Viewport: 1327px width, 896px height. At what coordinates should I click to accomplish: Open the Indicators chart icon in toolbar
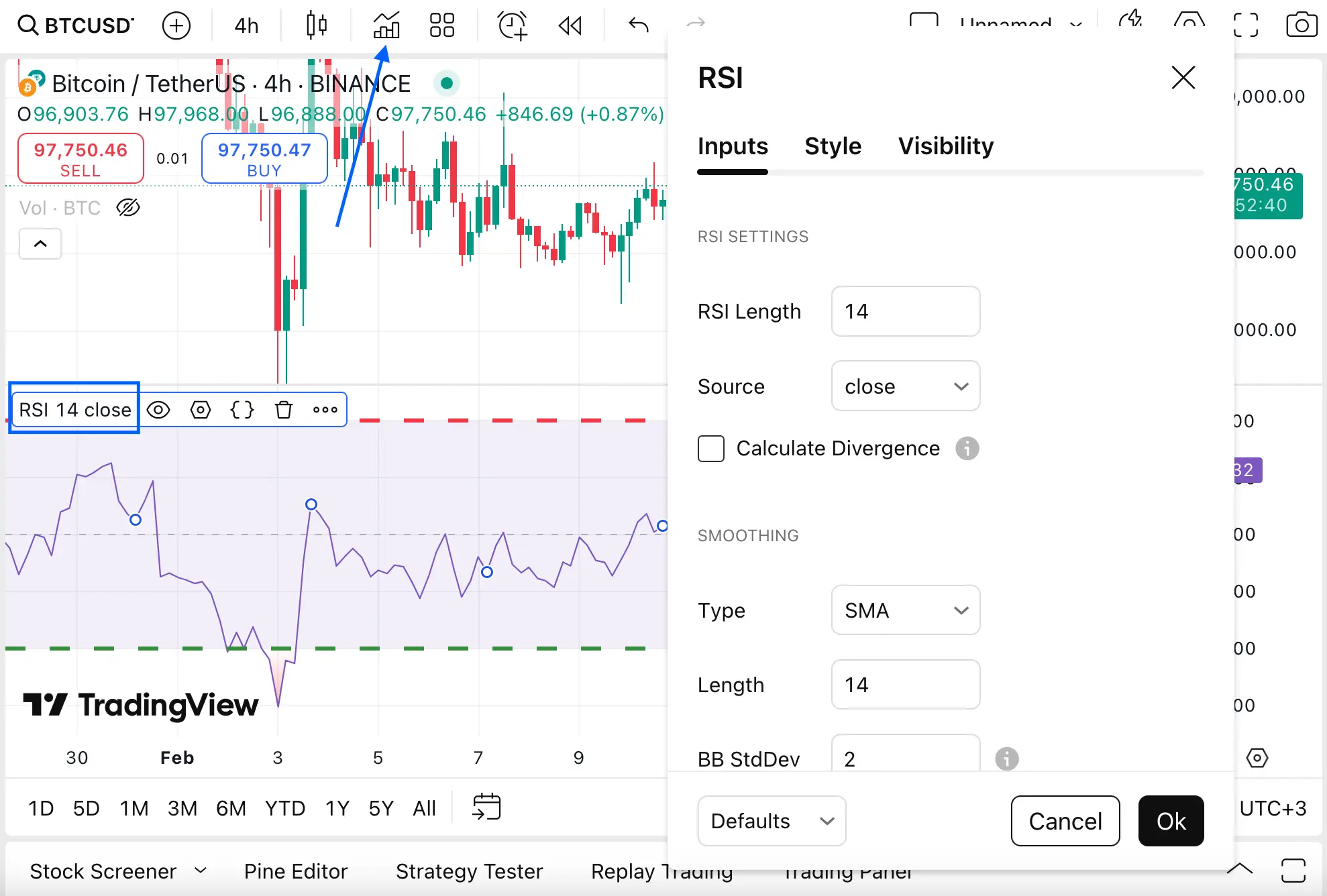(386, 25)
